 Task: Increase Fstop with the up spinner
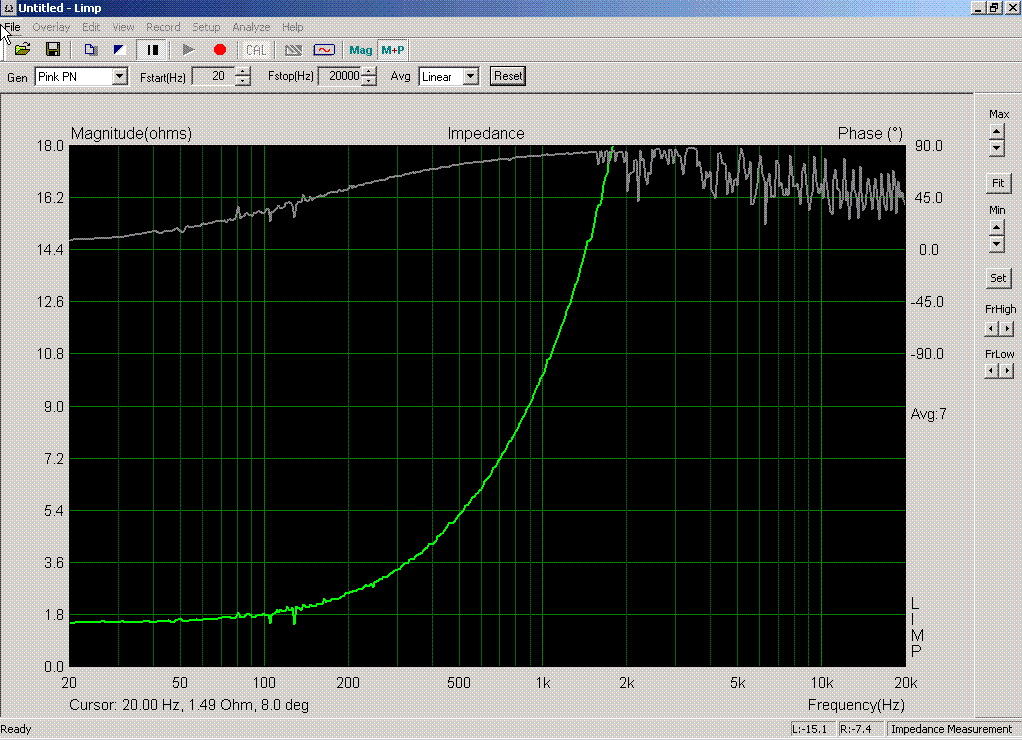click(x=369, y=72)
